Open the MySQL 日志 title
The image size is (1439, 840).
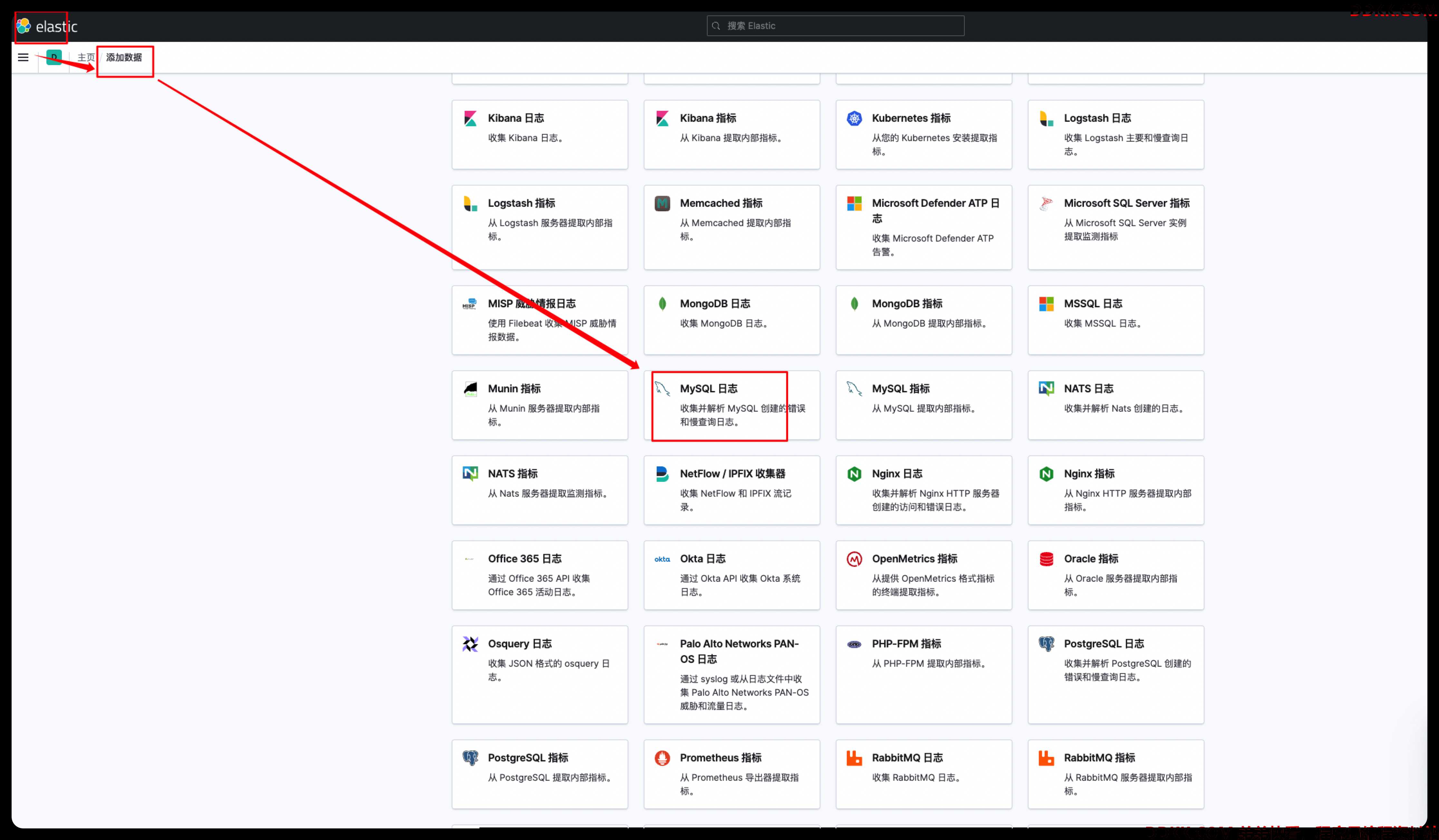point(709,389)
